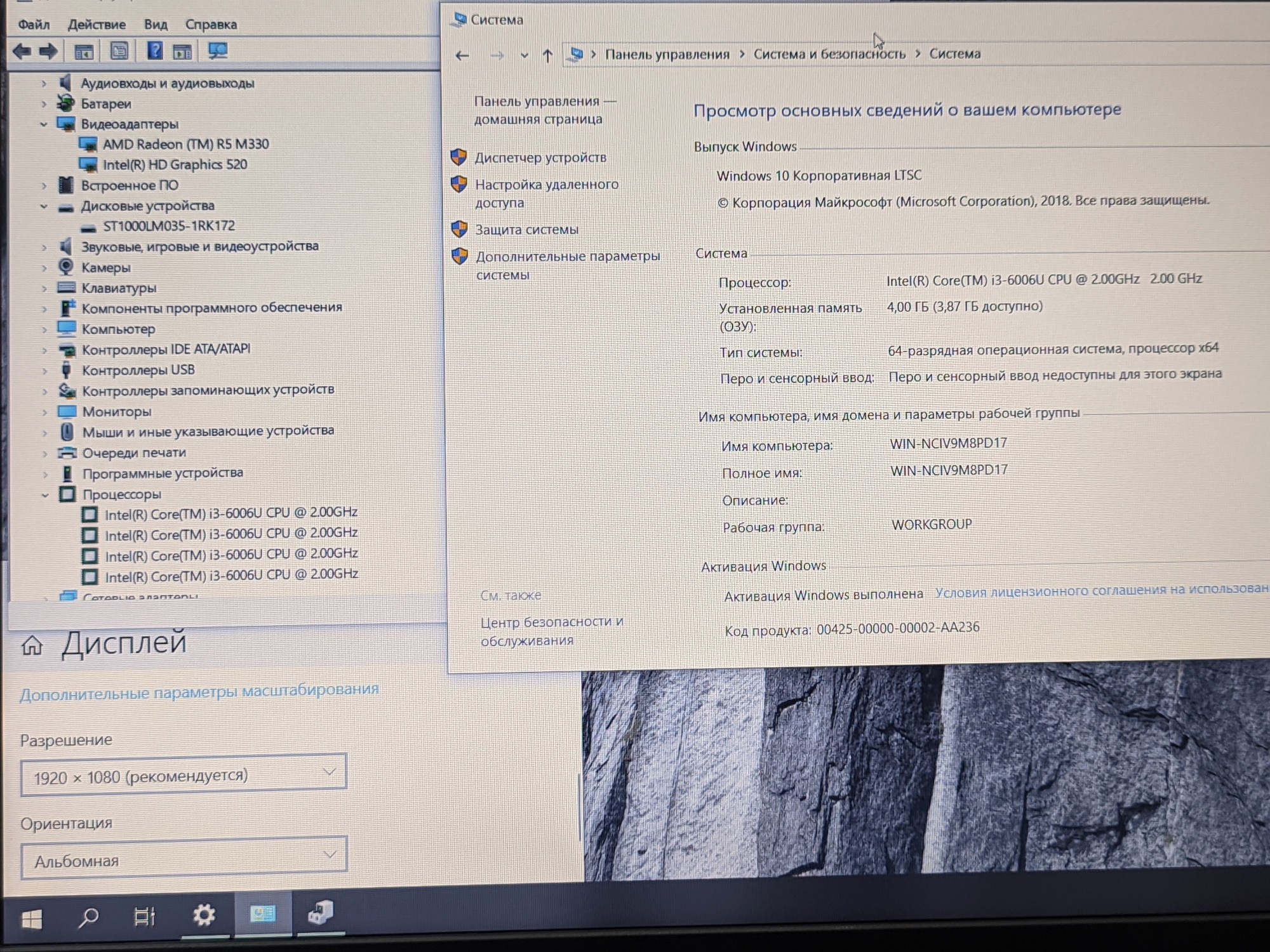The image size is (1270, 952).
Task: Click the Батареи battery category icon
Action: [x=65, y=103]
